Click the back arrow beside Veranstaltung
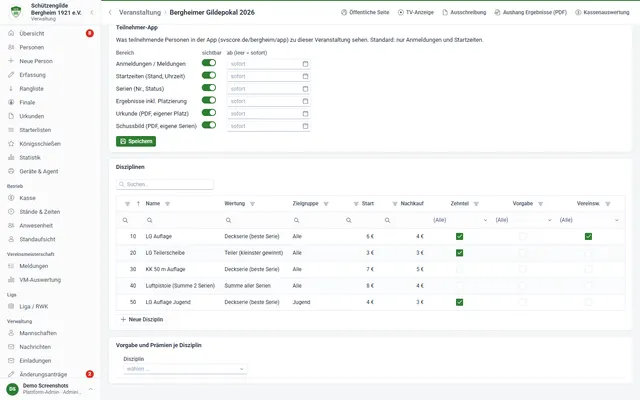 coord(110,13)
